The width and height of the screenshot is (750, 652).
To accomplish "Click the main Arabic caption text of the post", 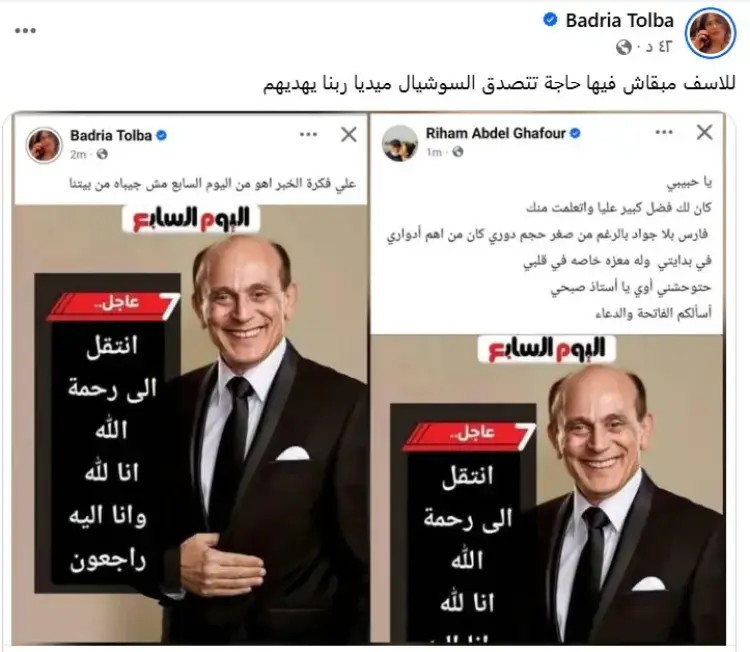I will coord(498,84).
